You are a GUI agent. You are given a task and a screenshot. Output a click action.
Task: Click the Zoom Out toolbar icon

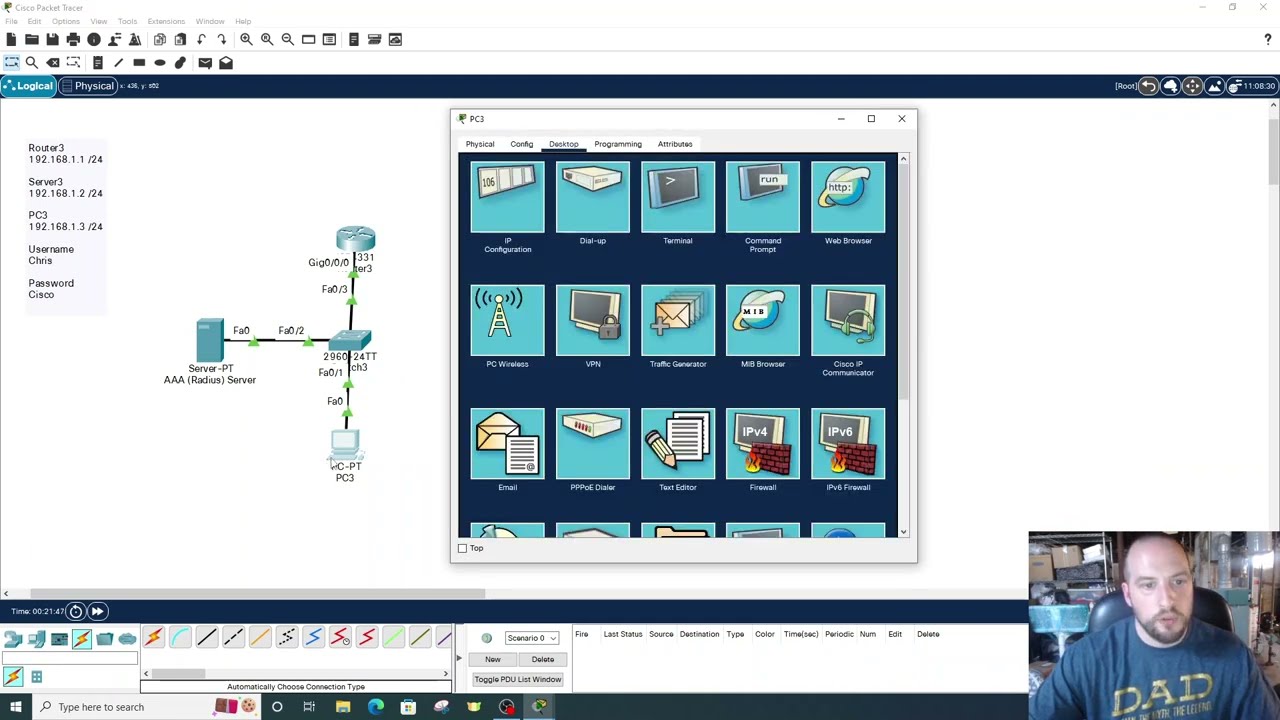tap(288, 39)
